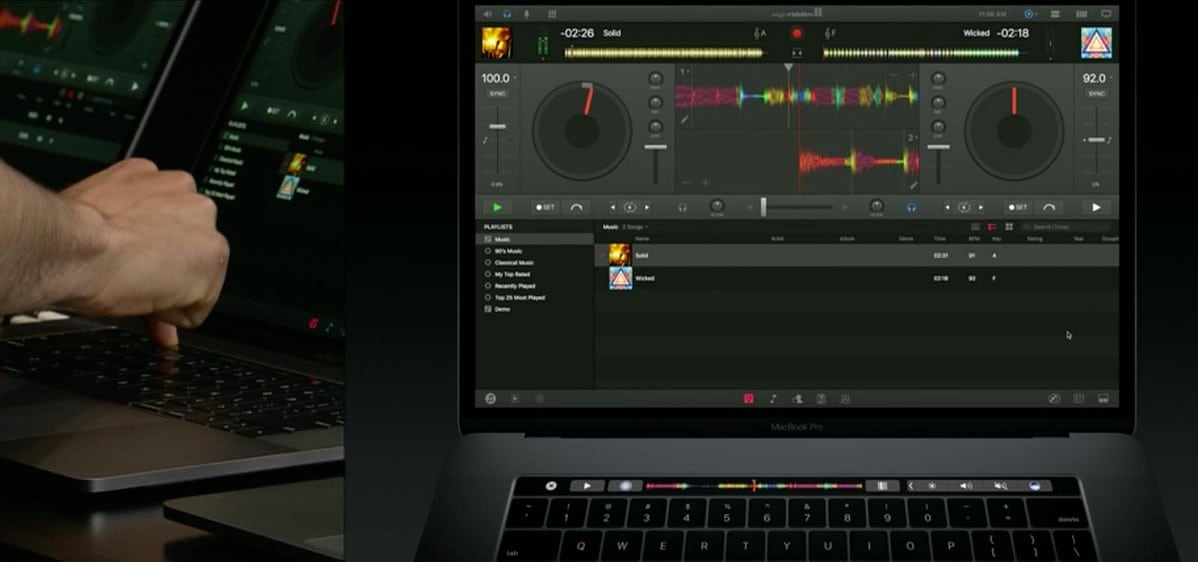Screen dimensions: 1198x562
Task: Click the crossfader handle
Action: (x=763, y=206)
